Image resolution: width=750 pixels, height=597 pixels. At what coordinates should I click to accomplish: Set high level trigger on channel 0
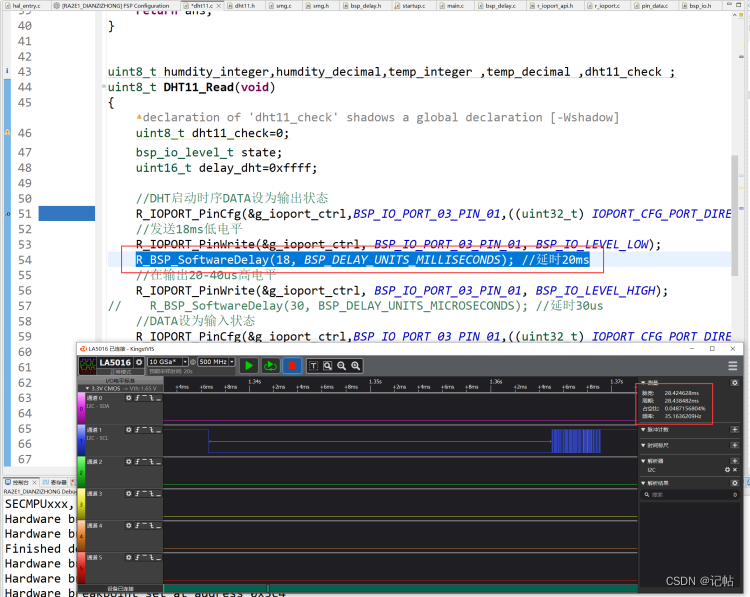click(144, 398)
